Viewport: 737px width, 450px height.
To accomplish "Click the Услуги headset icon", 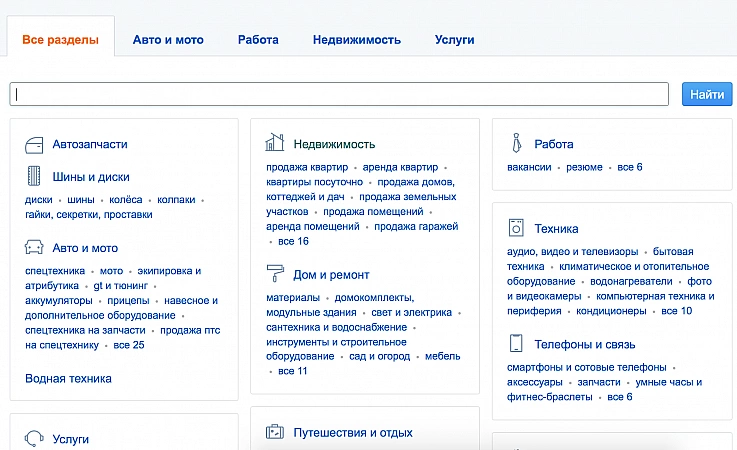I will click(35, 438).
